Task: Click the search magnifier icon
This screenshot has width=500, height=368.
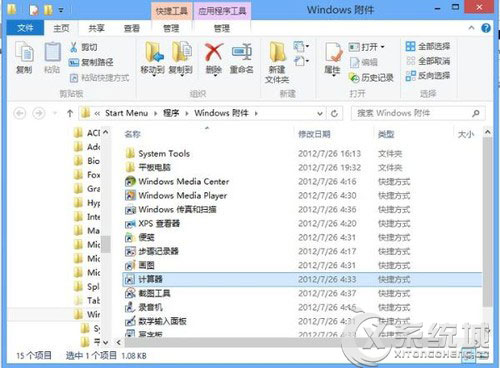Action: tap(476, 113)
